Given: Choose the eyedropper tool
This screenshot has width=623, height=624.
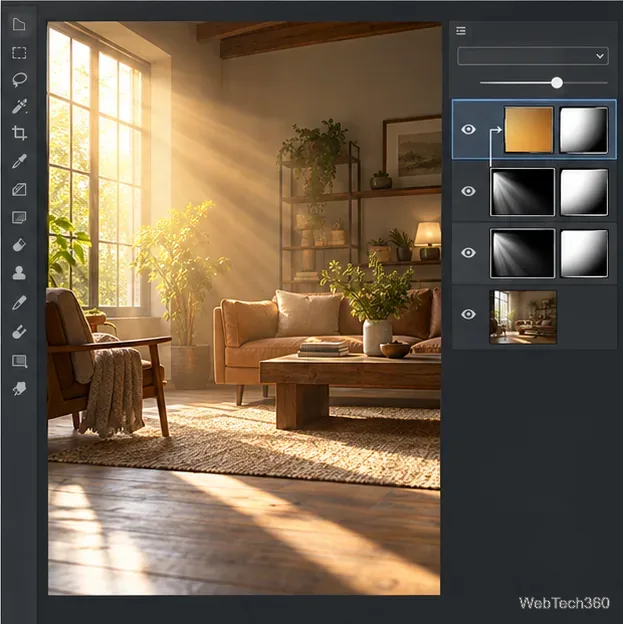Looking at the screenshot, I should tap(19, 161).
